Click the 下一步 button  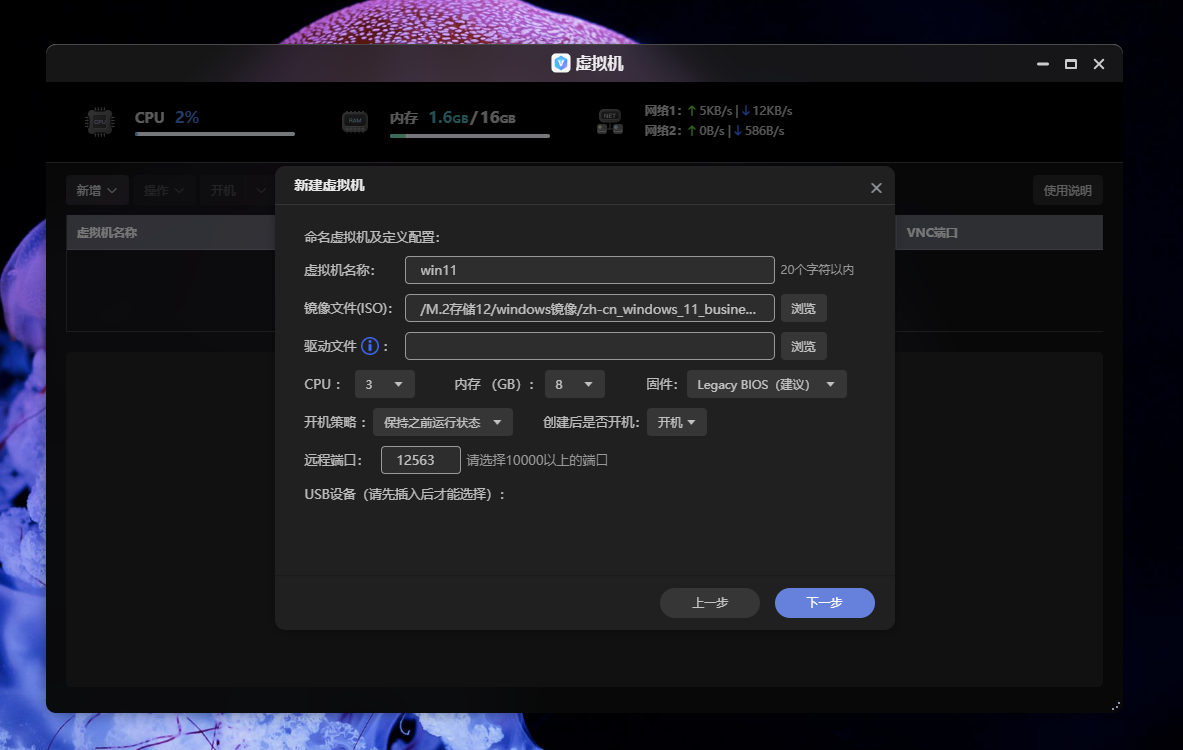[x=824, y=602]
